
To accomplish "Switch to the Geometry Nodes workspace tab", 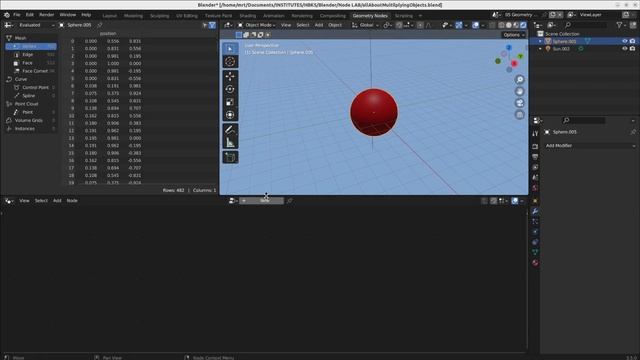I will click(370, 16).
